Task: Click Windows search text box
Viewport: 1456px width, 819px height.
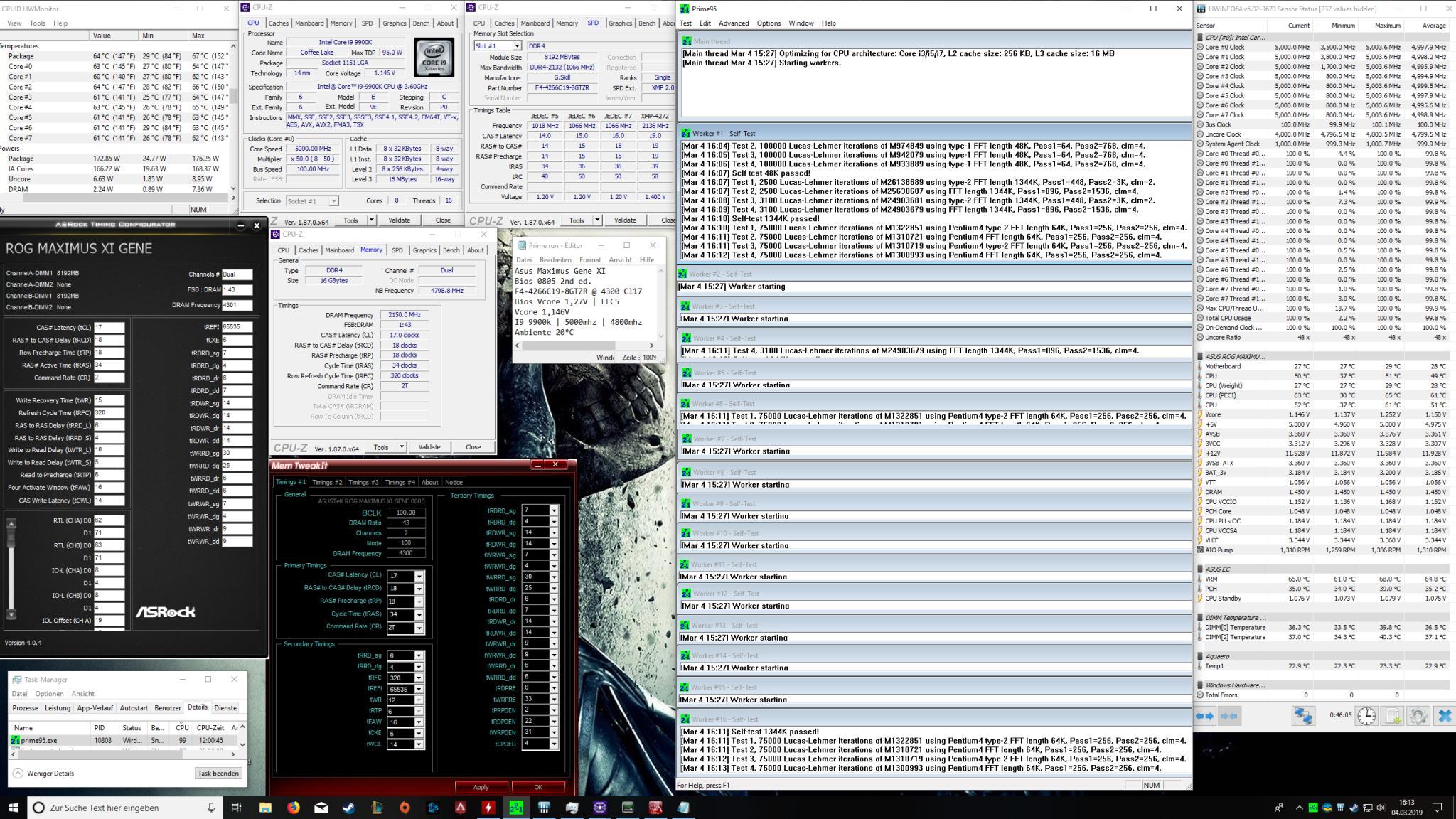Action: coord(125,808)
